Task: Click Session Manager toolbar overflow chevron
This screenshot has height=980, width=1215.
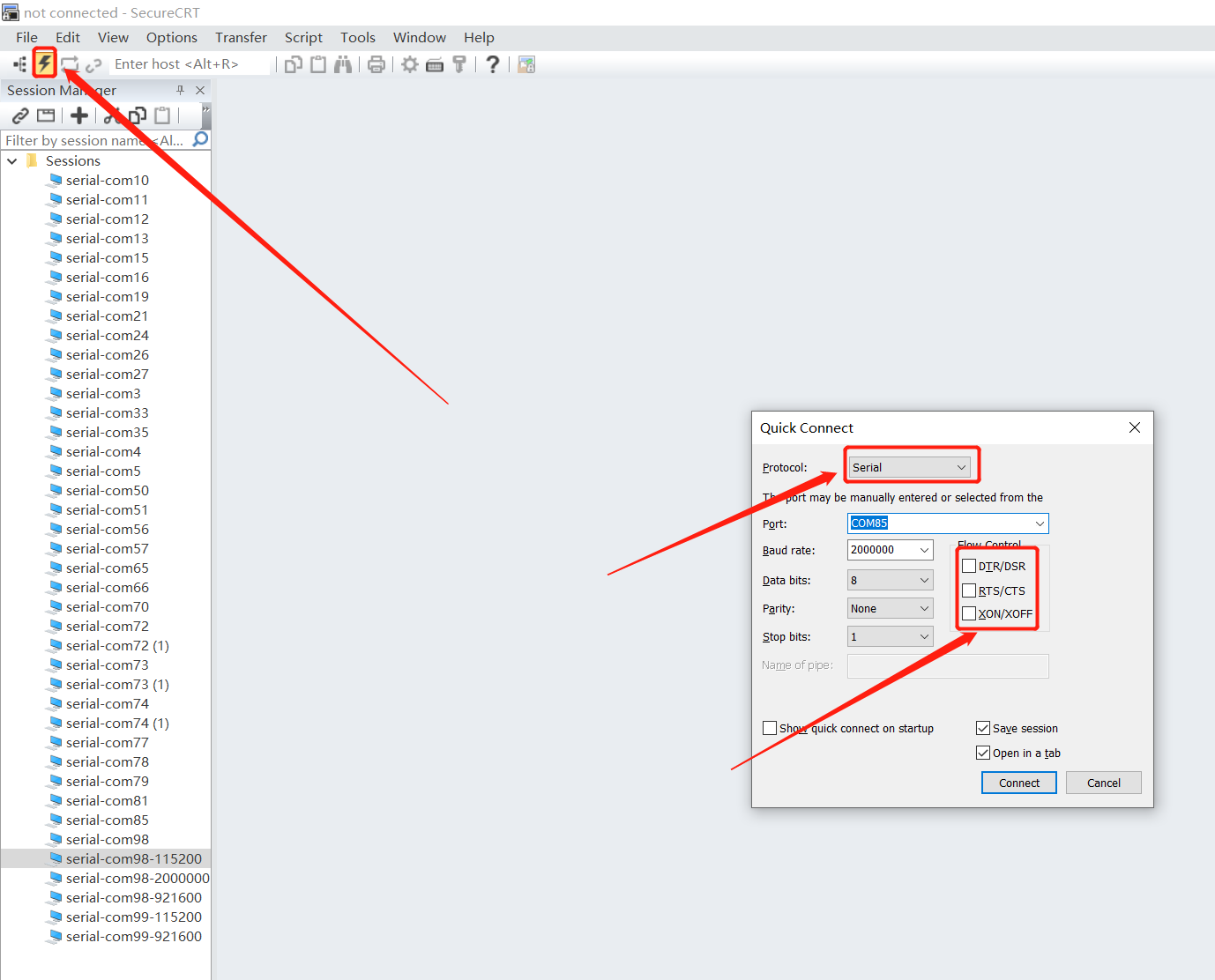Action: coord(206,115)
